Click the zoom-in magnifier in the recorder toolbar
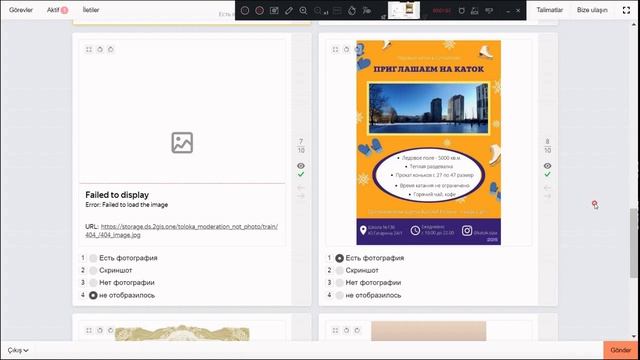 coord(303,11)
